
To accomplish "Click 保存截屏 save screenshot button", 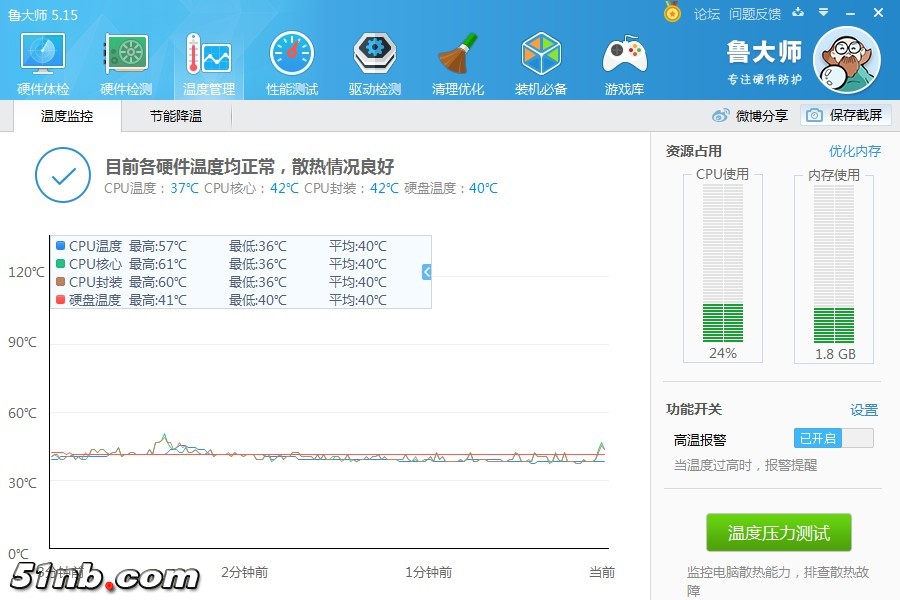I will pos(846,115).
